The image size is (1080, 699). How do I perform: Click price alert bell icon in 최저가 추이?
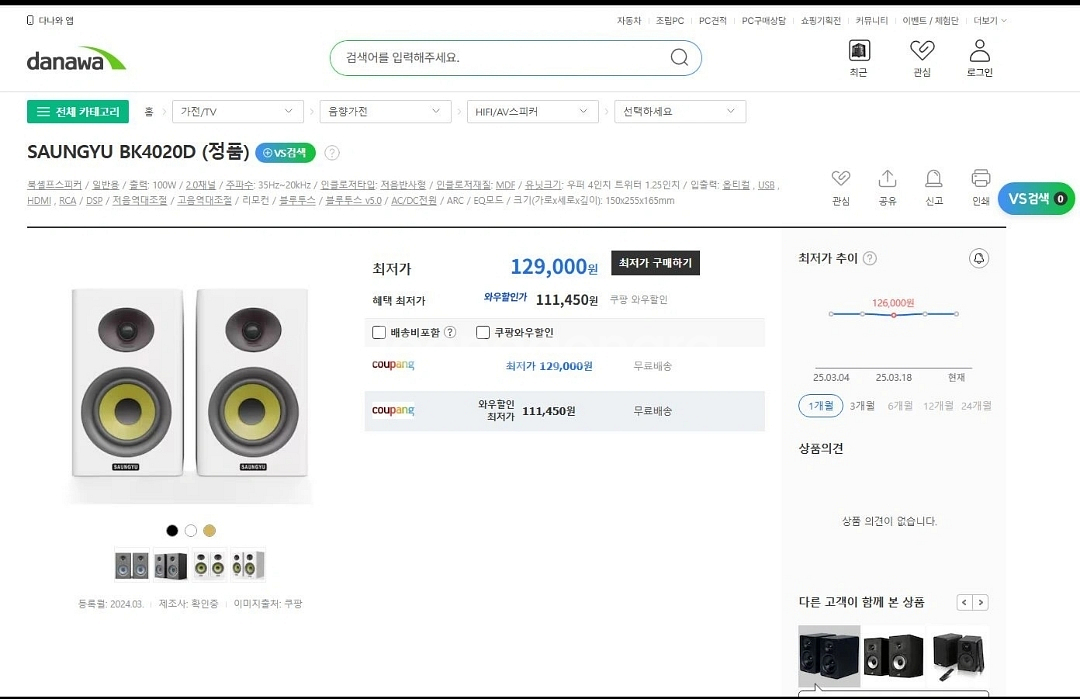click(979, 258)
